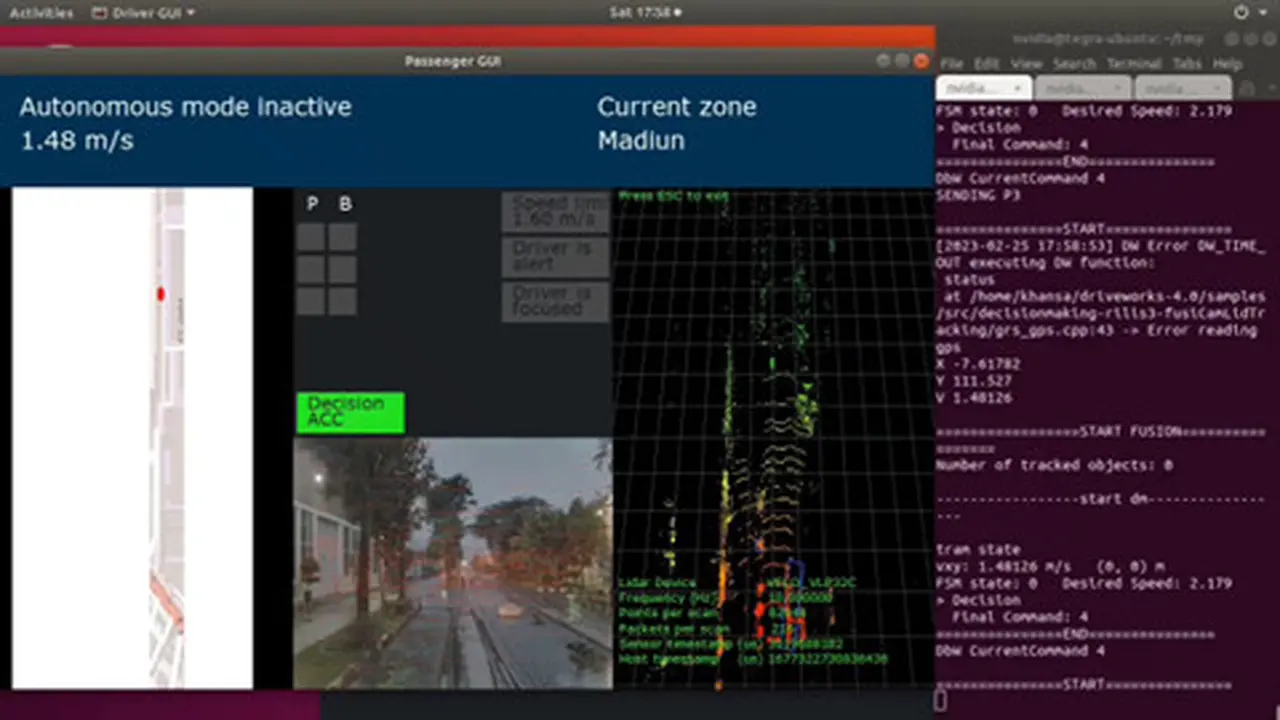
Task: Click the top box under column B
Action: pos(343,237)
